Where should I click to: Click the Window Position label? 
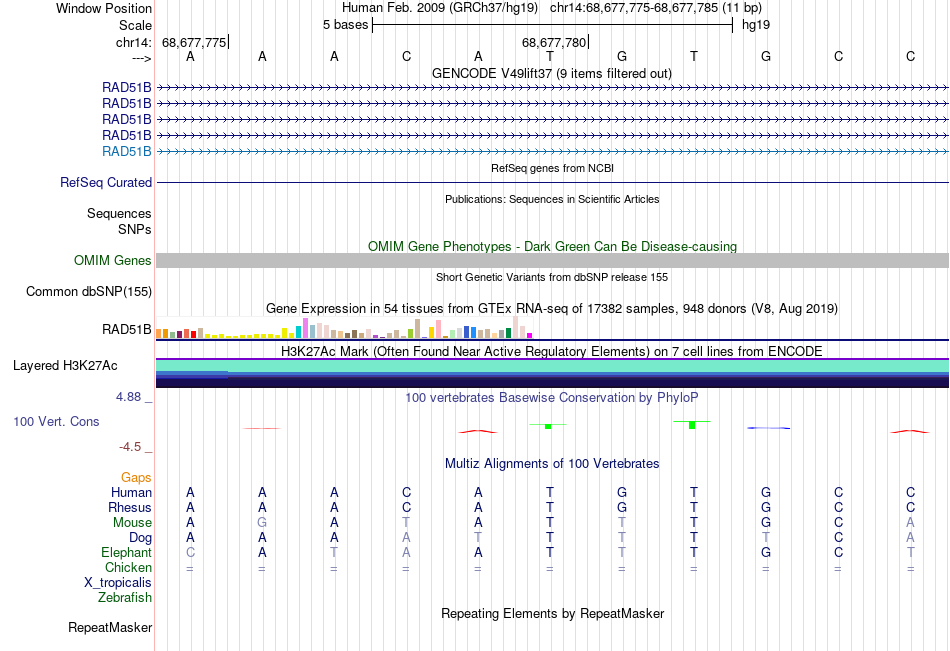pos(104,8)
